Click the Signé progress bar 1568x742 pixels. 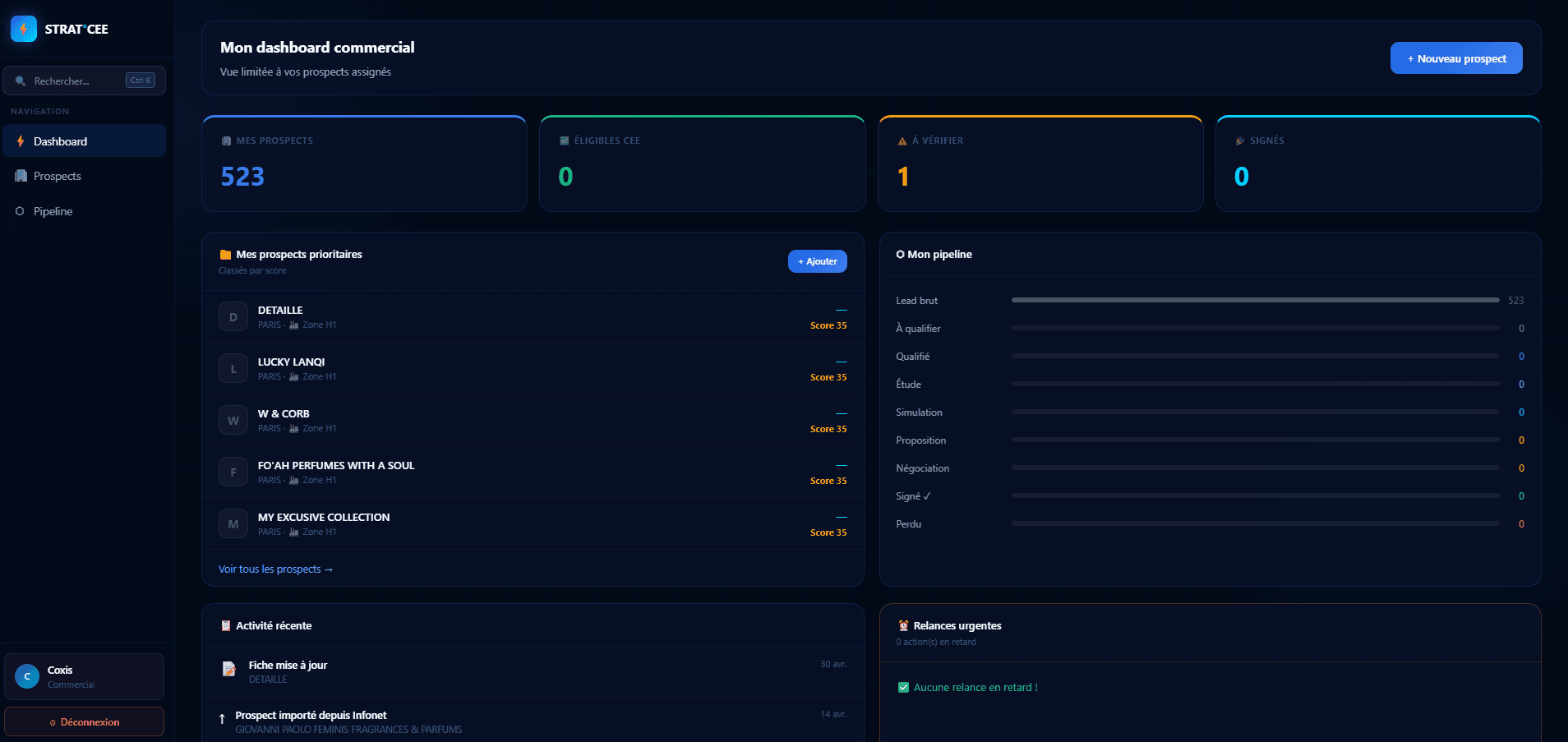pos(1255,496)
